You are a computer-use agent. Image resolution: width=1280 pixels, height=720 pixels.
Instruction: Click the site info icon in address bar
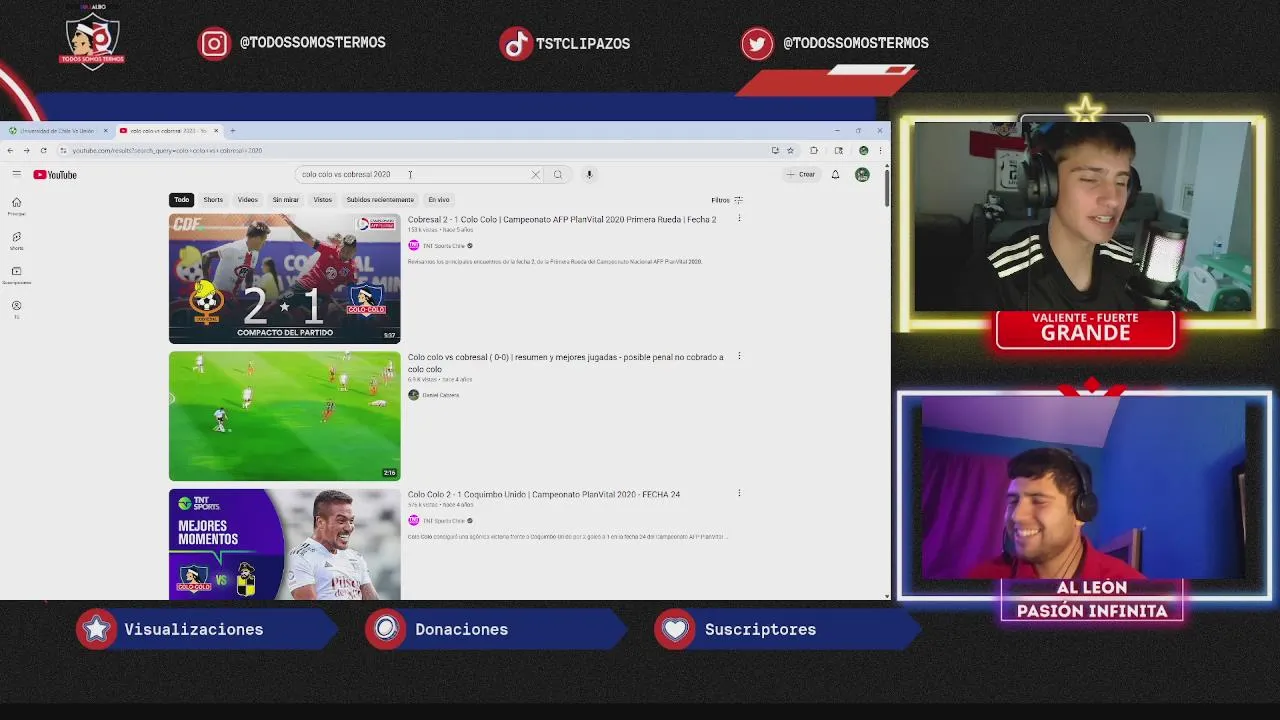point(63,151)
